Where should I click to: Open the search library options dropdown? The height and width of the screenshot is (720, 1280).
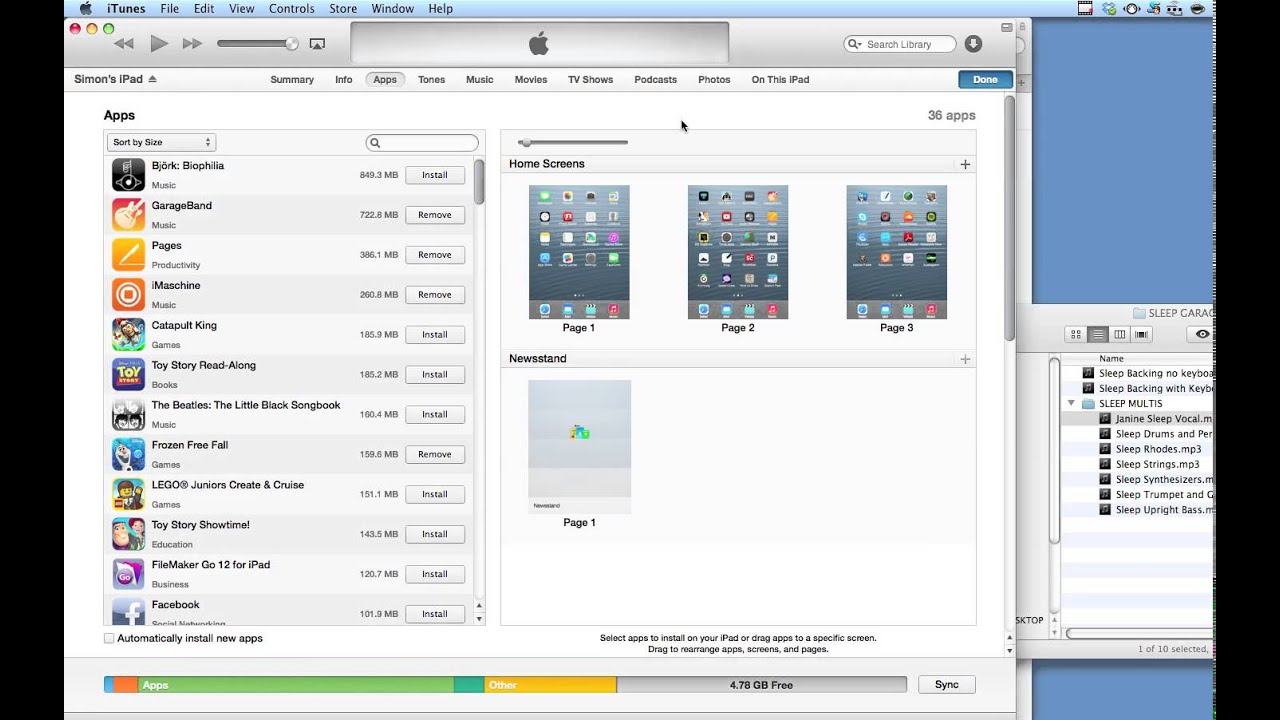tap(855, 44)
